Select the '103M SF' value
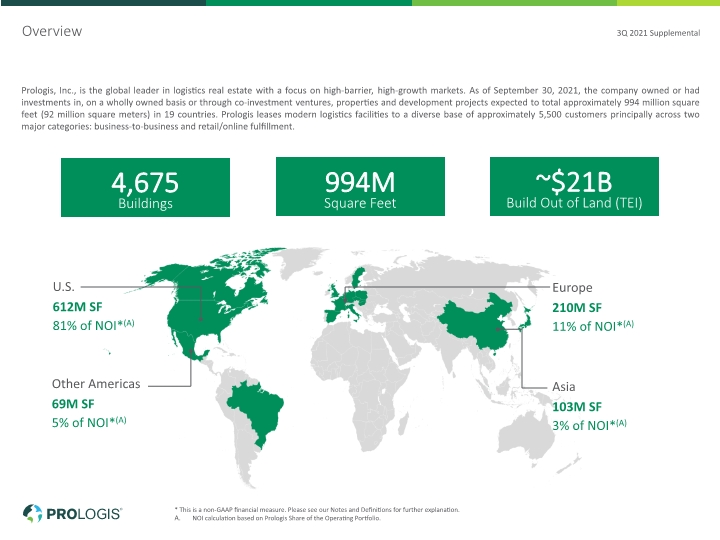 point(577,407)
